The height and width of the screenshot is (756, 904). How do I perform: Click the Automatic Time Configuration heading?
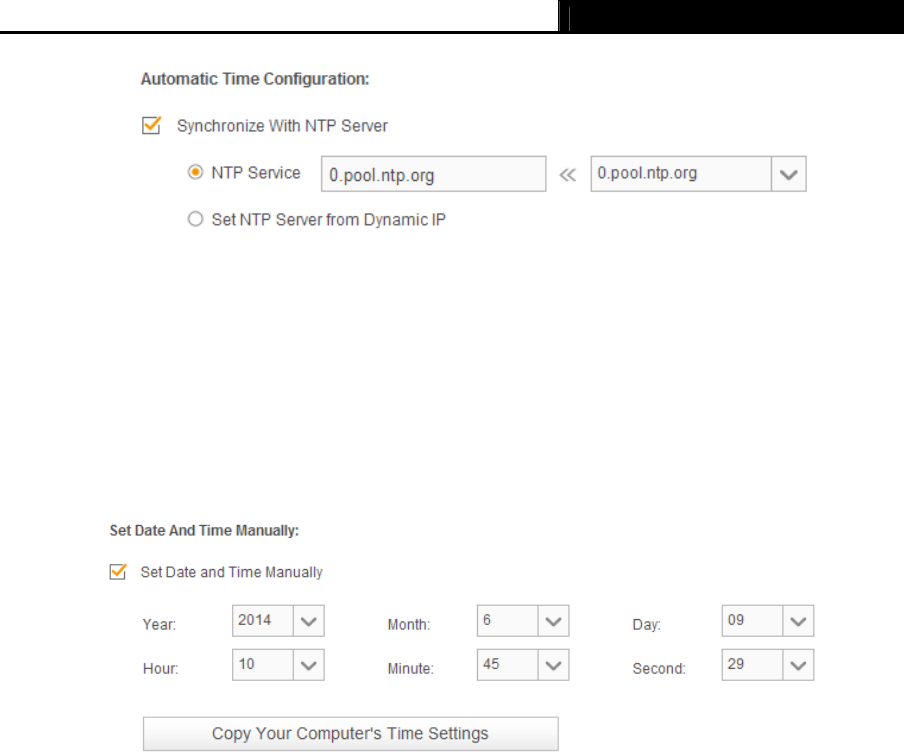[x=255, y=79]
